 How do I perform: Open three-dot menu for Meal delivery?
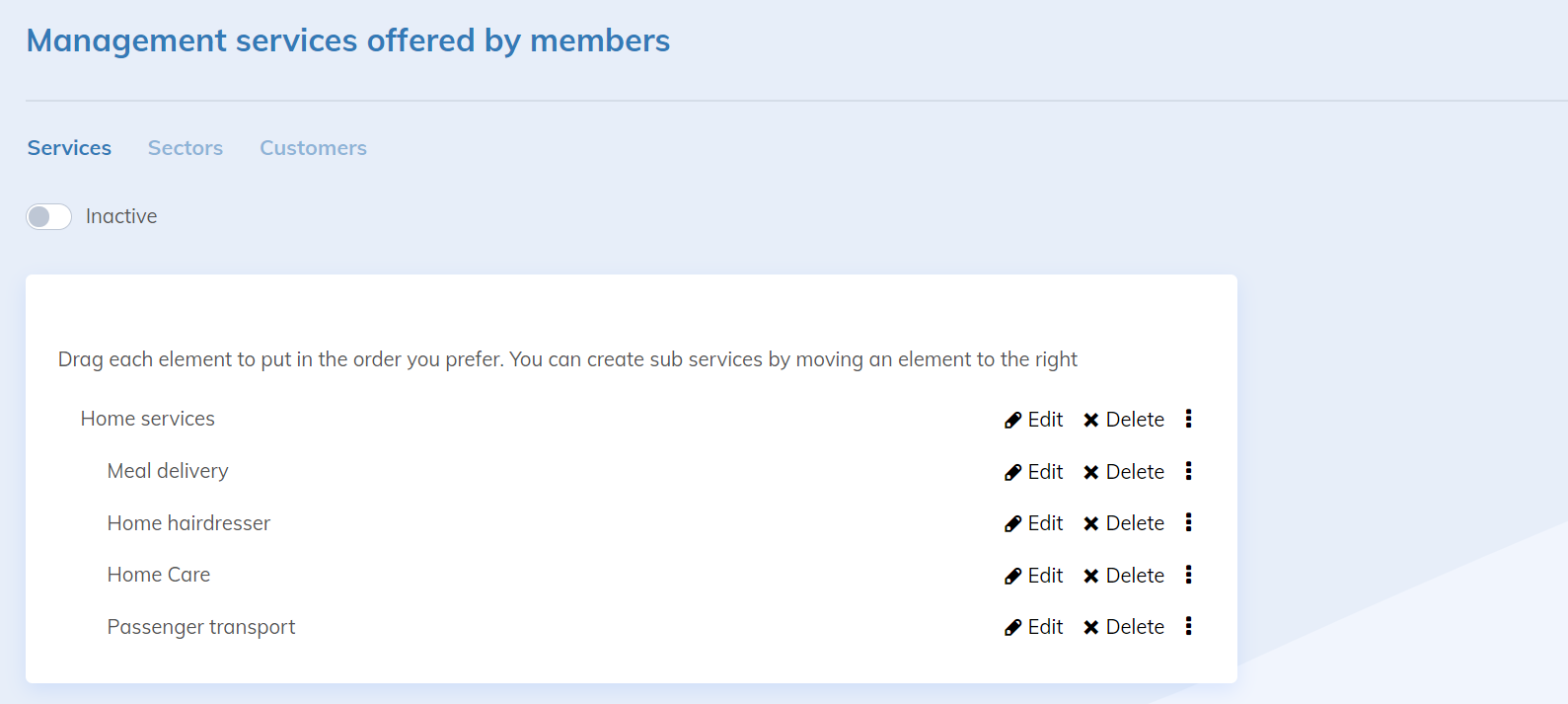pos(1188,471)
